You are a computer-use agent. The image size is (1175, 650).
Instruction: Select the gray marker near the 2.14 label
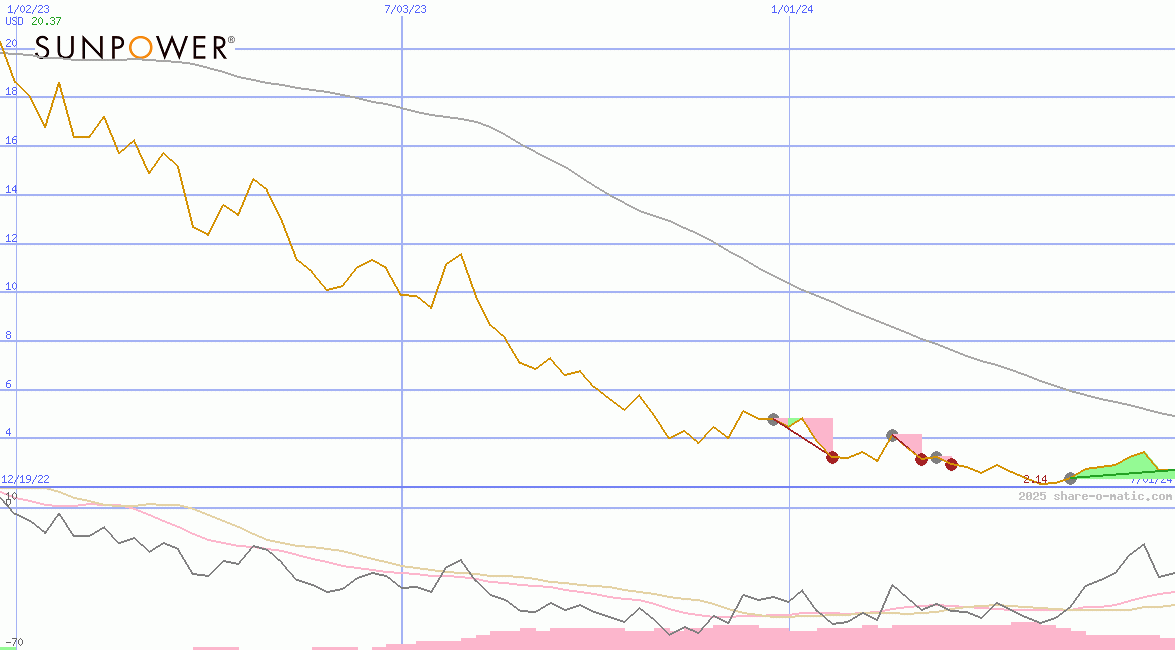(x=1069, y=479)
